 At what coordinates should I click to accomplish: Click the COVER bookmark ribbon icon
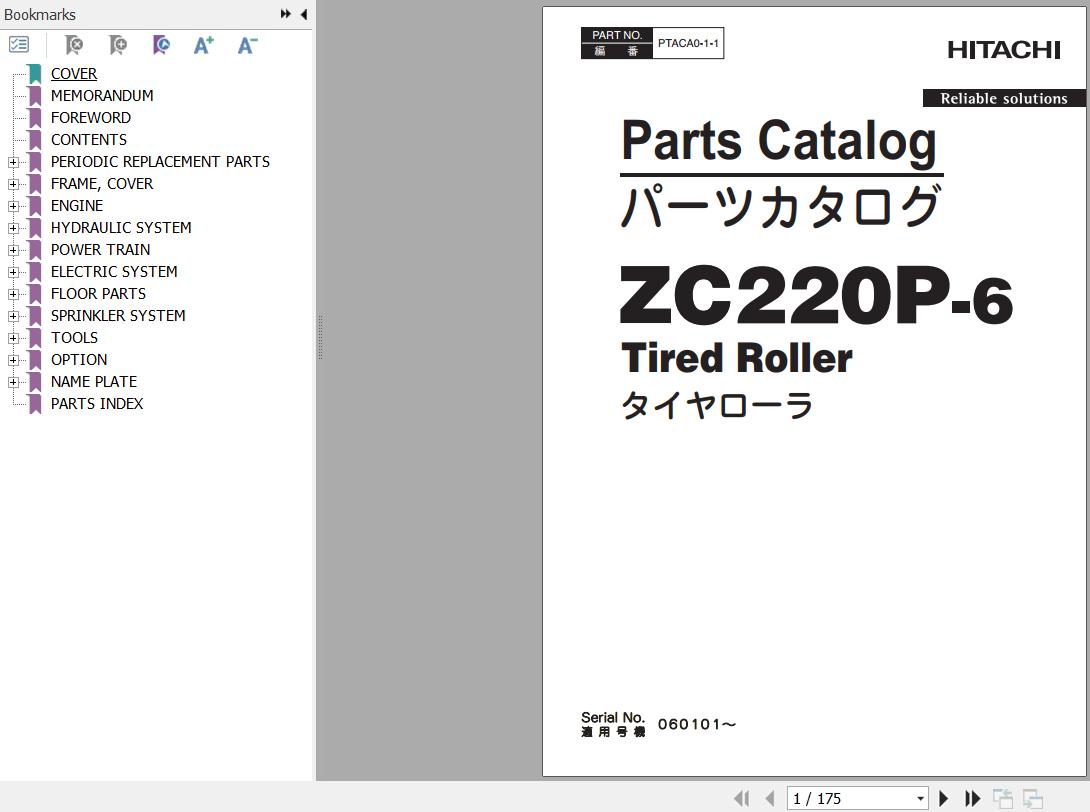35,74
